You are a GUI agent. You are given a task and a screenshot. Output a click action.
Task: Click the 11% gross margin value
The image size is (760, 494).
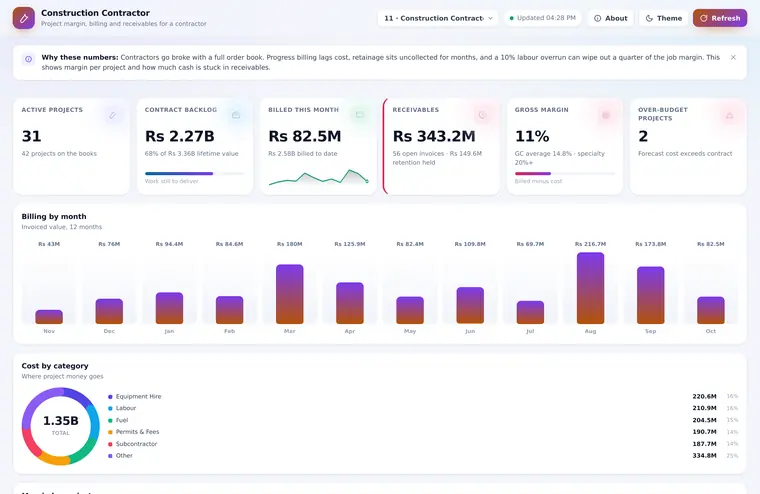tap(532, 137)
